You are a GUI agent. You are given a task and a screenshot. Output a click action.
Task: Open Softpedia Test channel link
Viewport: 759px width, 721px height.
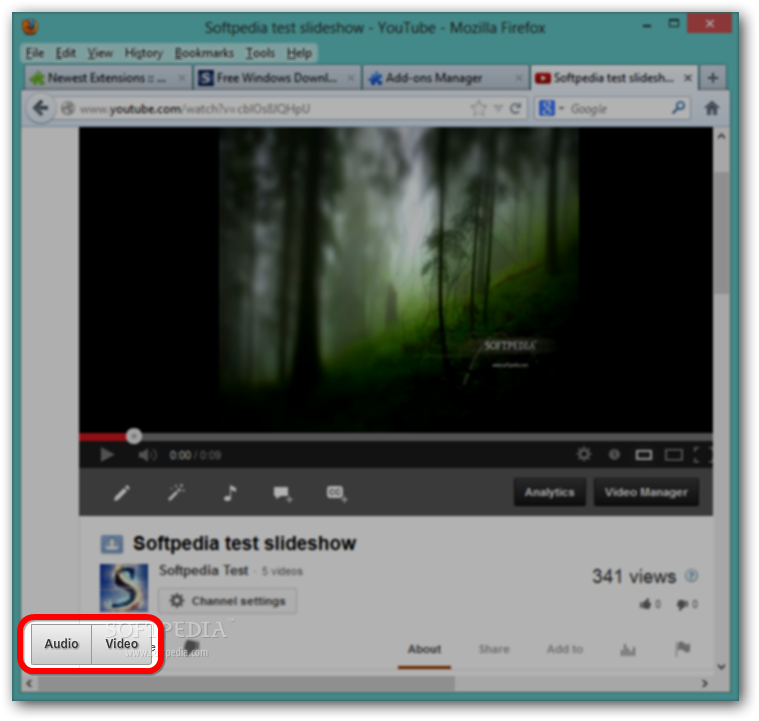click(x=203, y=570)
